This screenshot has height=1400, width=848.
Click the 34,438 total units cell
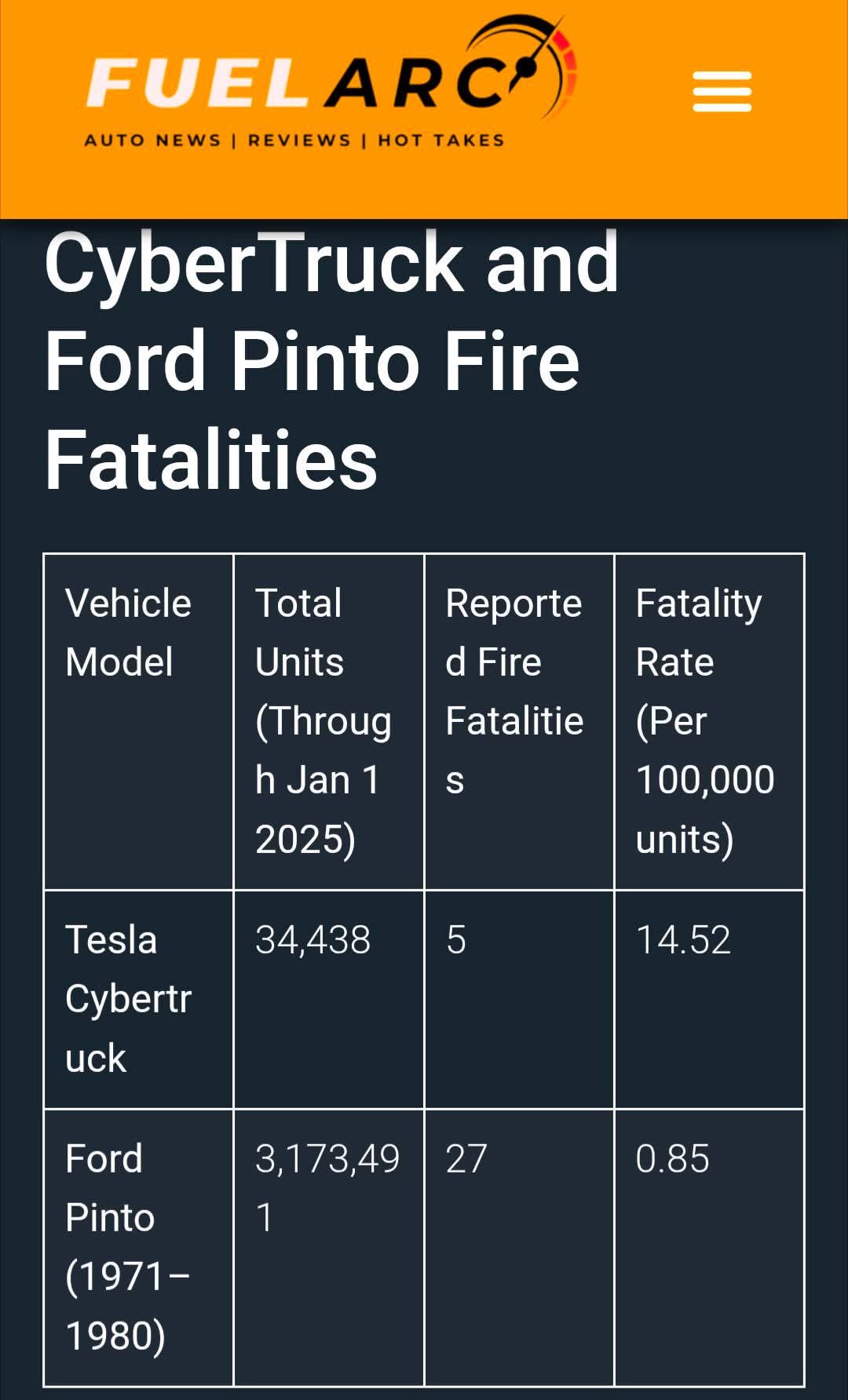click(313, 940)
